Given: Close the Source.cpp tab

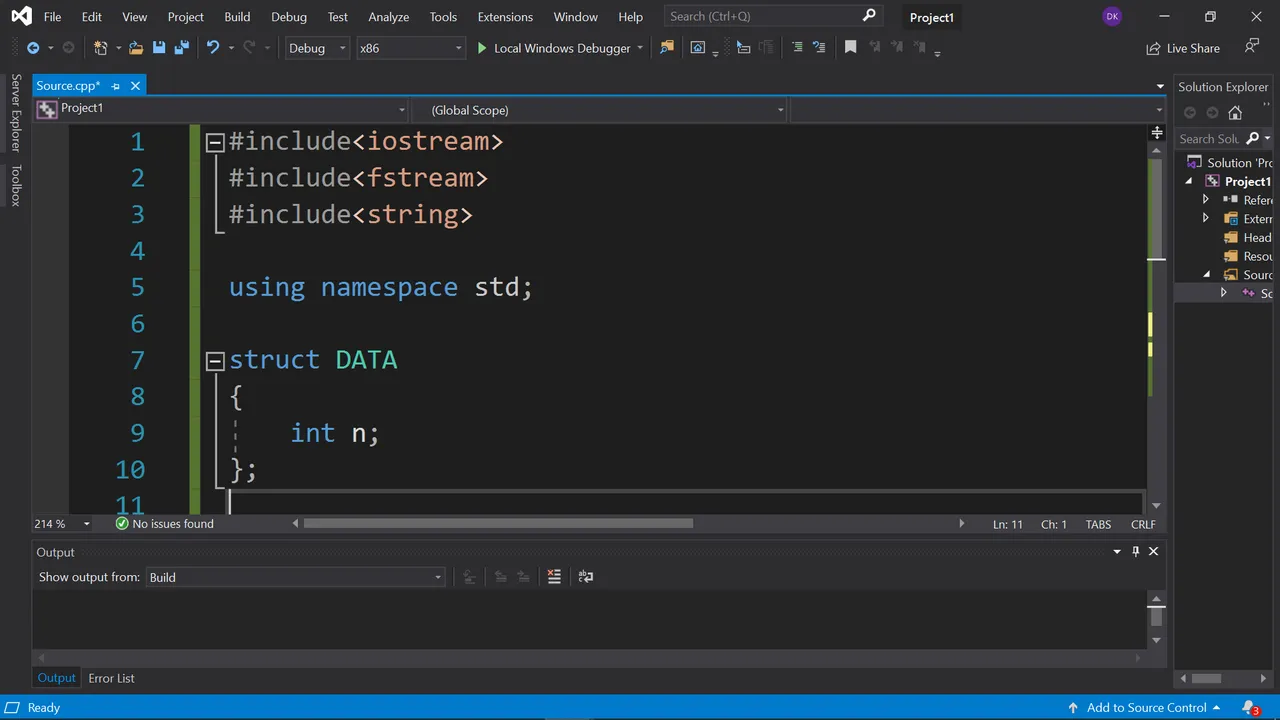Looking at the screenshot, I should 135,86.
